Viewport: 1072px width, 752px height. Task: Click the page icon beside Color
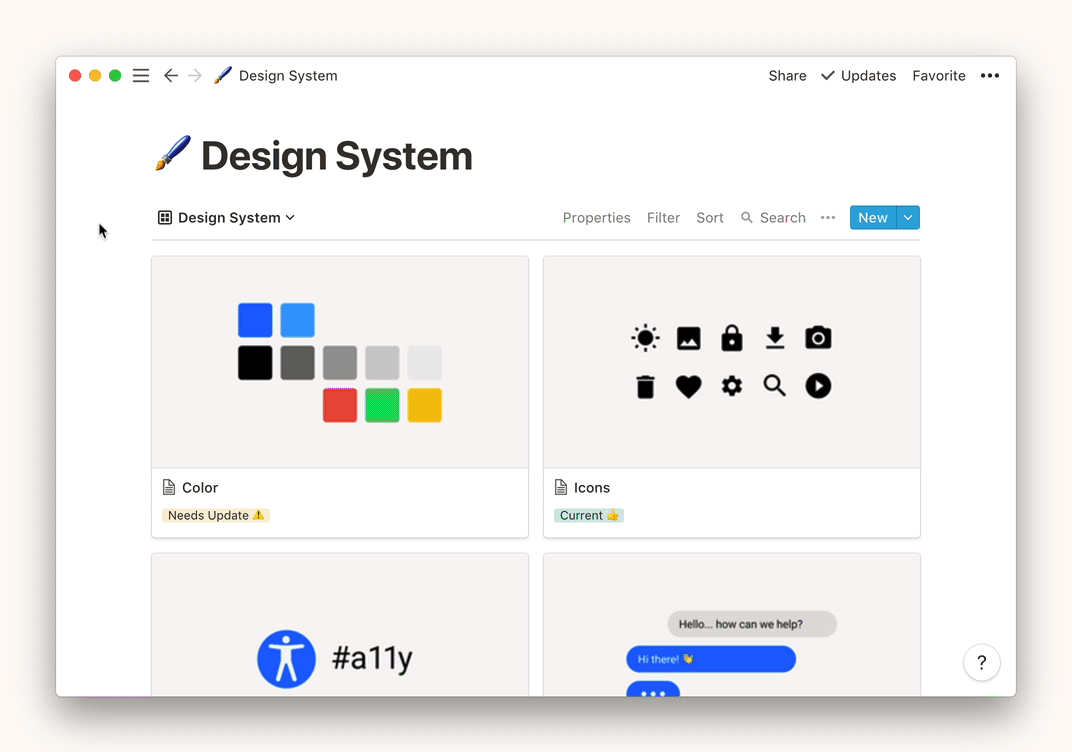pyautogui.click(x=169, y=488)
